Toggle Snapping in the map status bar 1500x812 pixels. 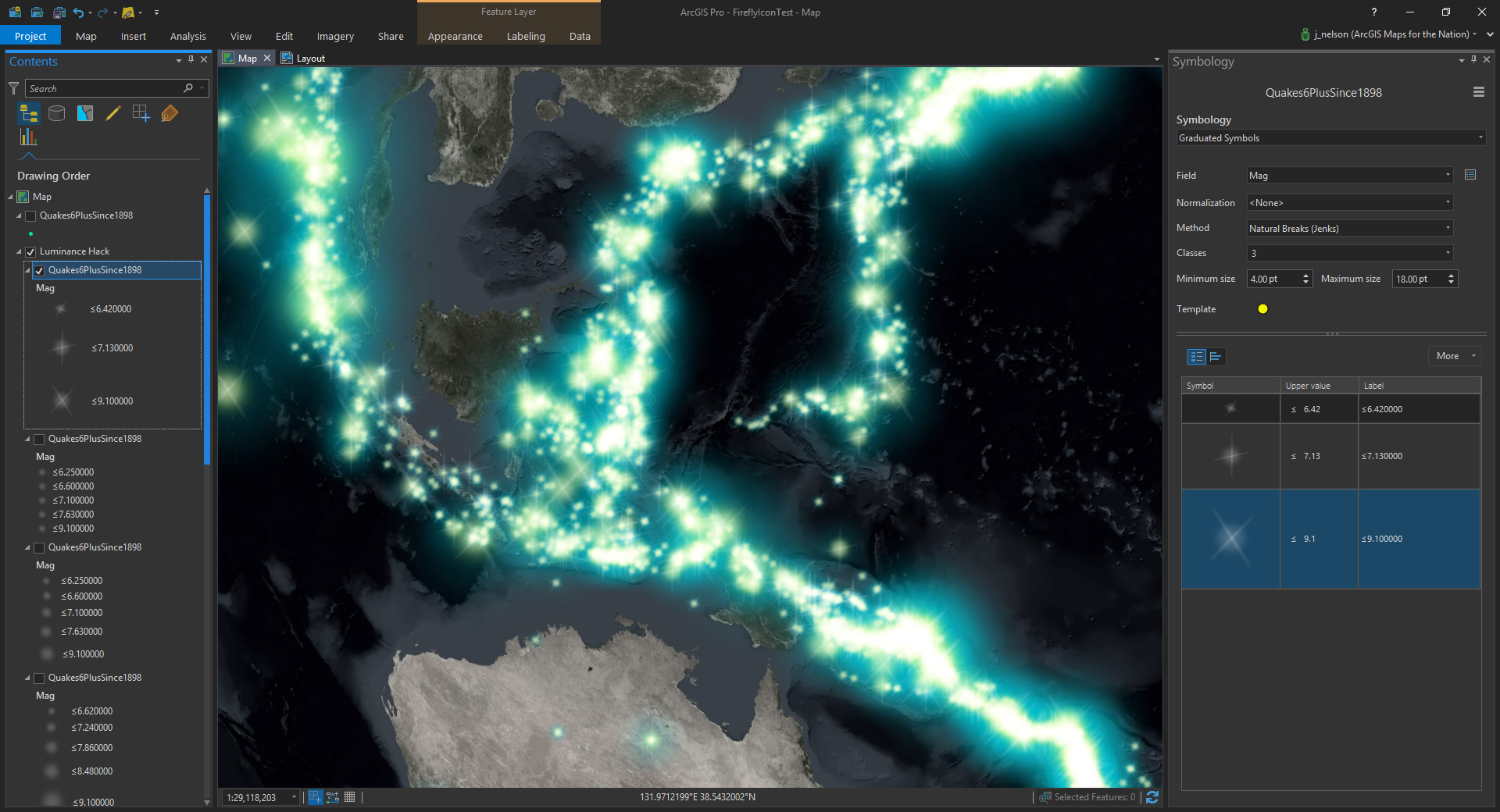coord(315,797)
